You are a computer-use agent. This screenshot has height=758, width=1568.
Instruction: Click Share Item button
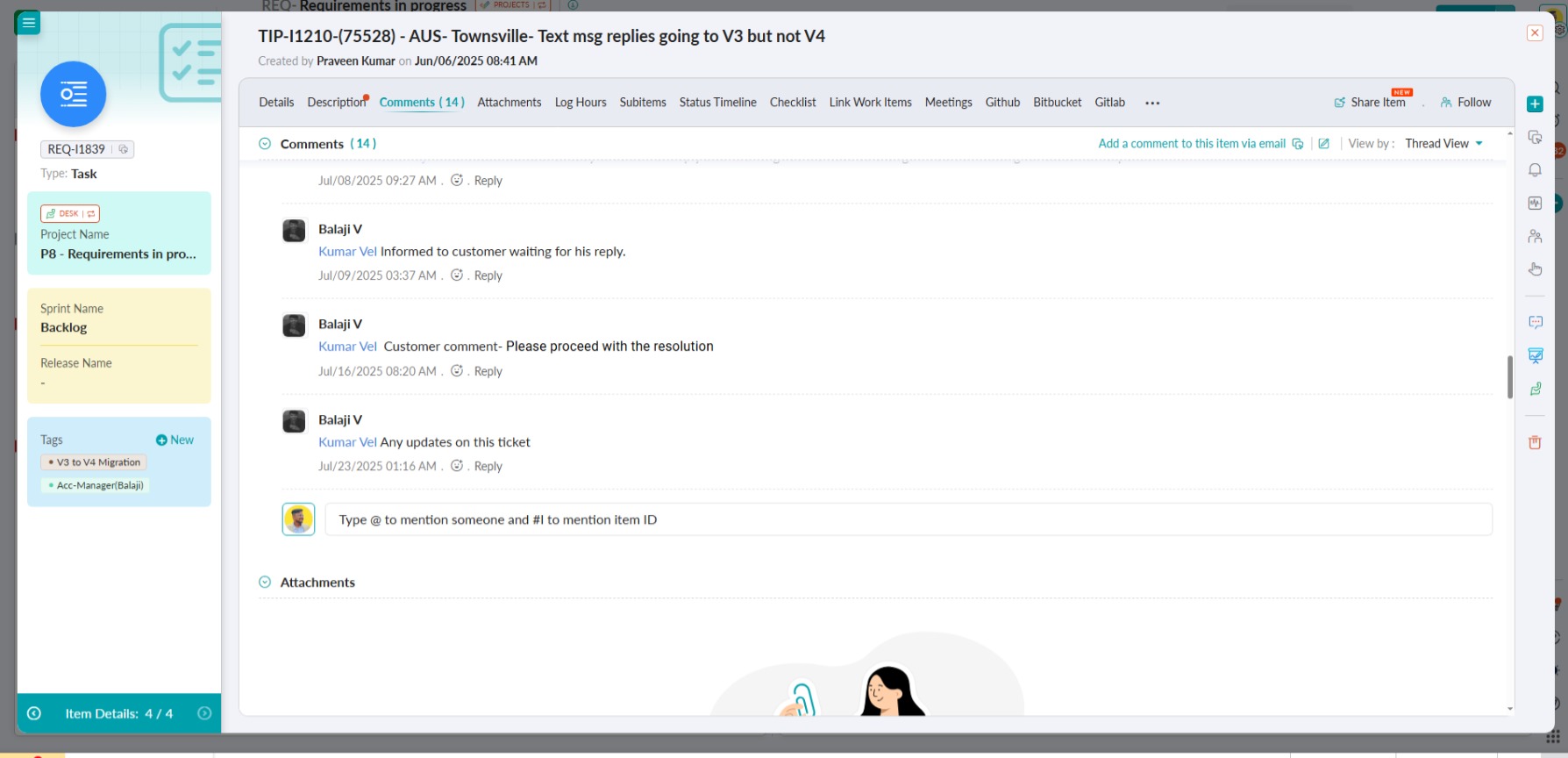click(1370, 103)
